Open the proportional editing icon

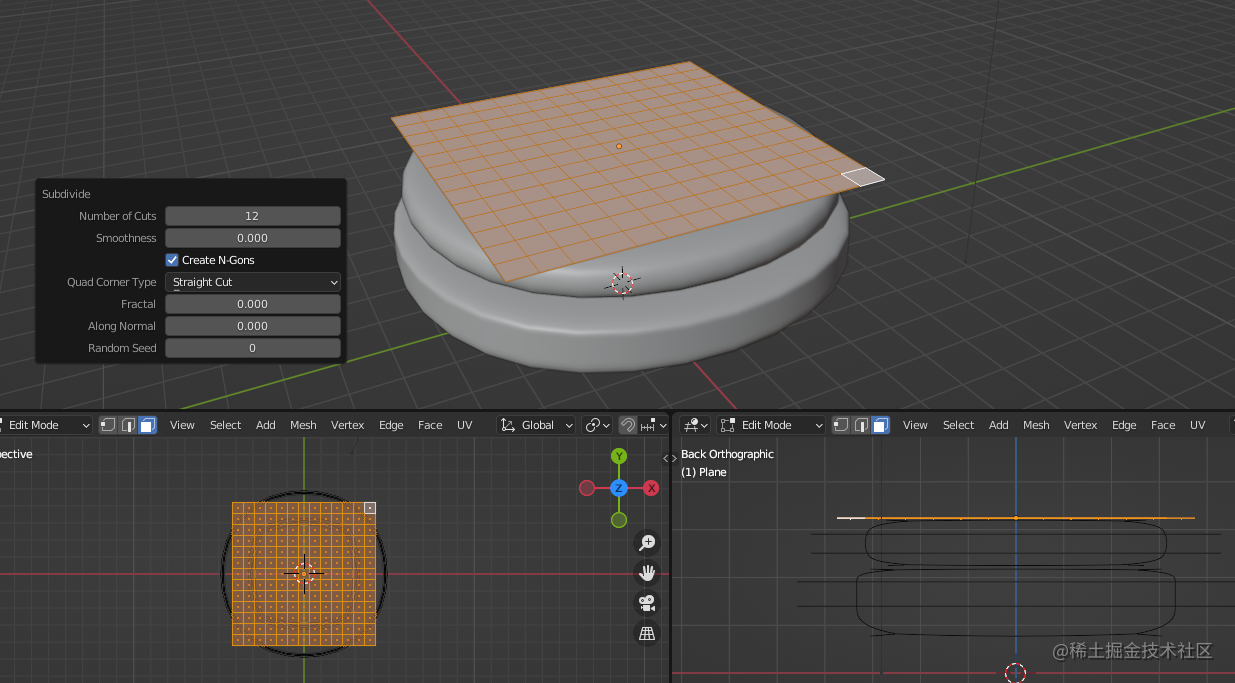click(593, 425)
